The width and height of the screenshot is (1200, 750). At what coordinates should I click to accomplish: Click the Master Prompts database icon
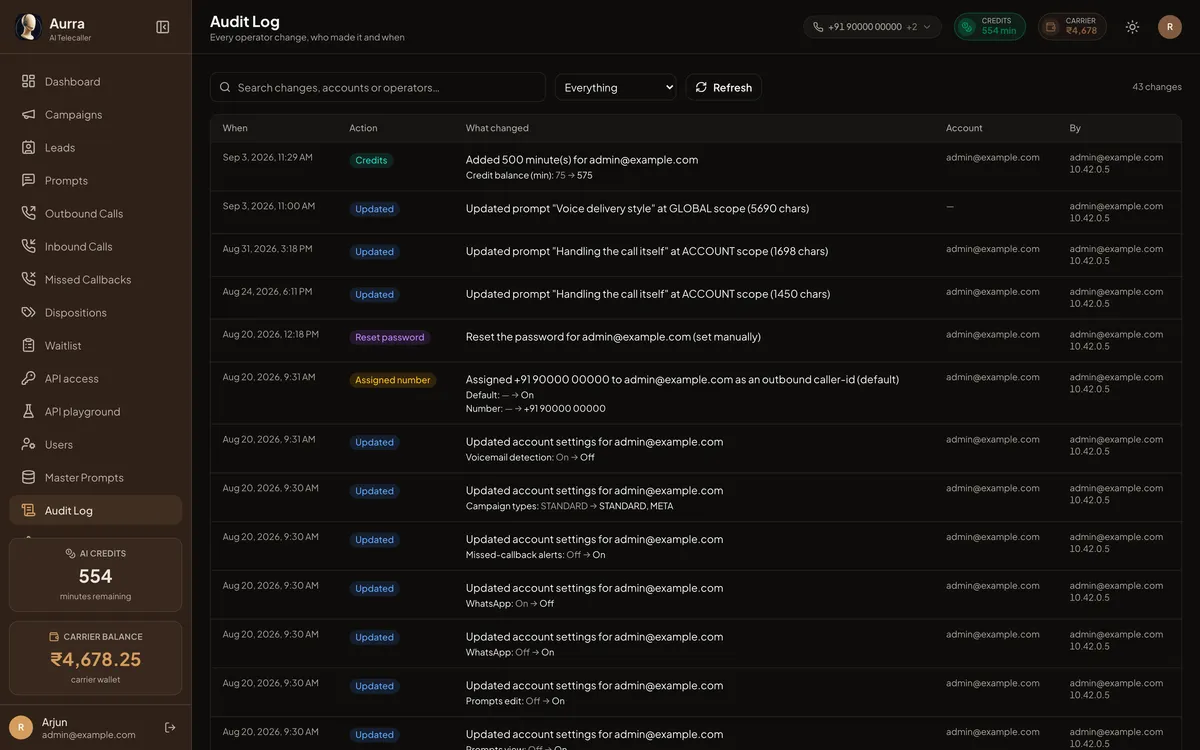click(x=28, y=477)
